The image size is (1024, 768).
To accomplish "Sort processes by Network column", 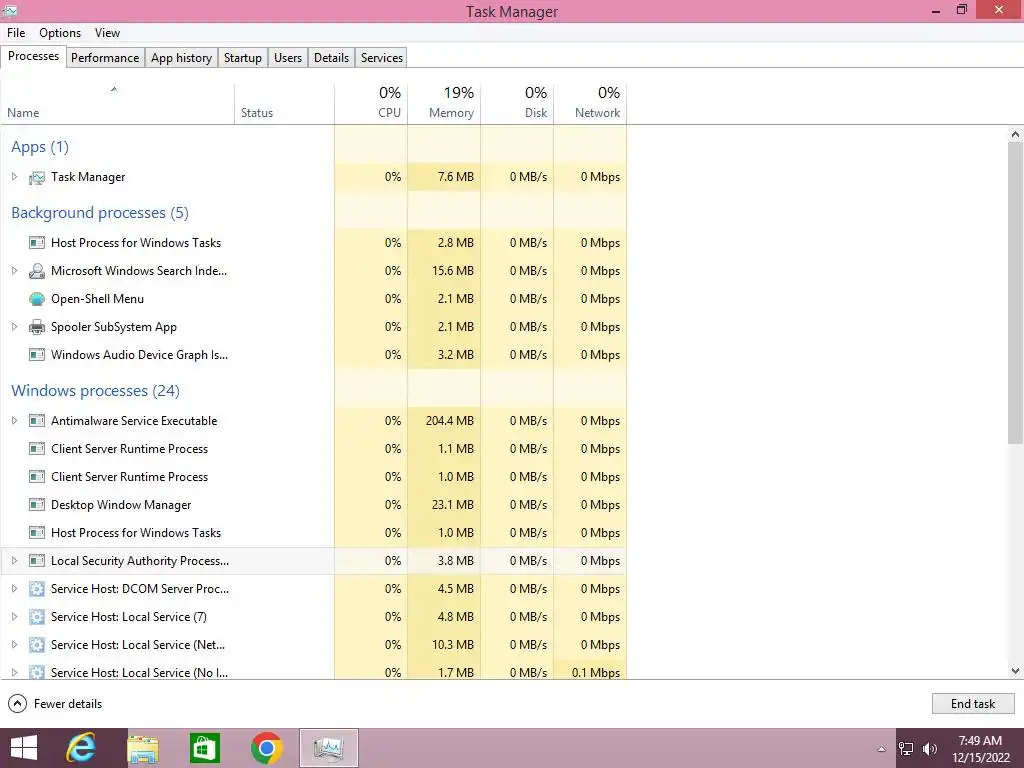I will pyautogui.click(x=590, y=104).
